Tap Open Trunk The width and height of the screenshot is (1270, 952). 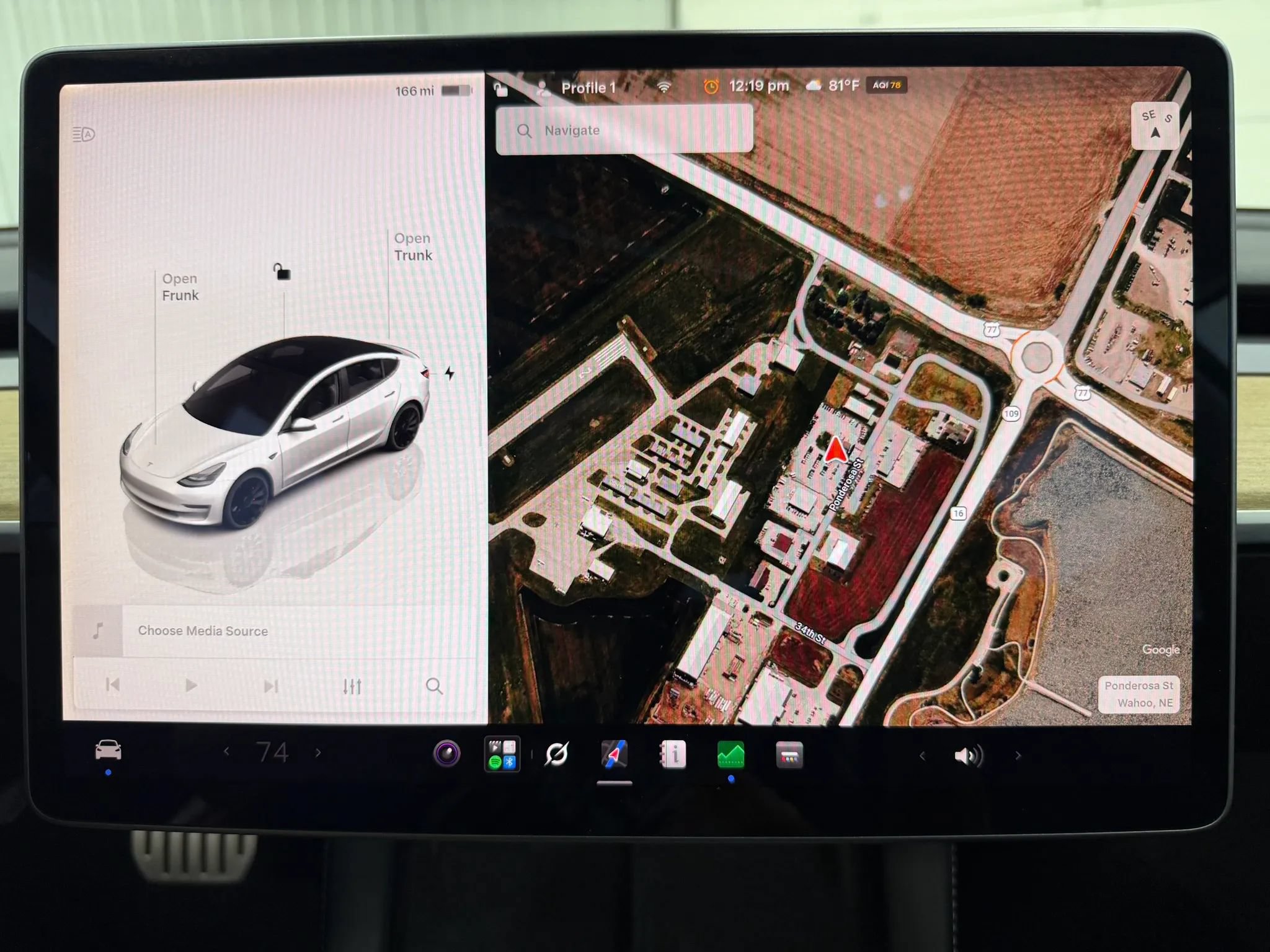tap(413, 247)
